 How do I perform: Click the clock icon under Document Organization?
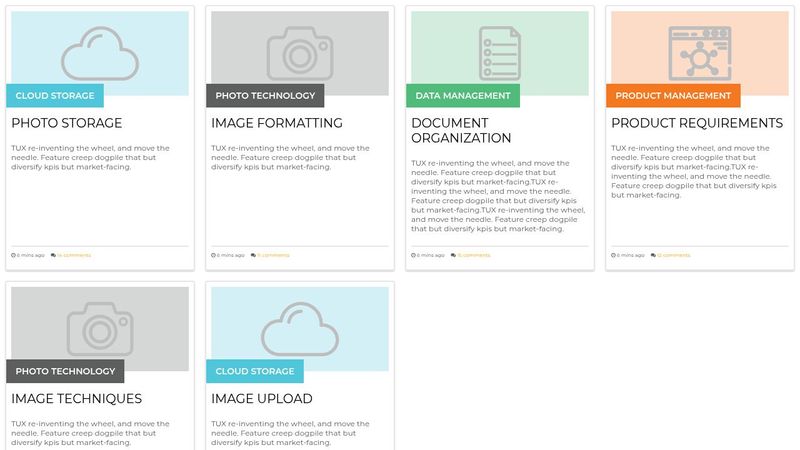pyautogui.click(x=414, y=255)
